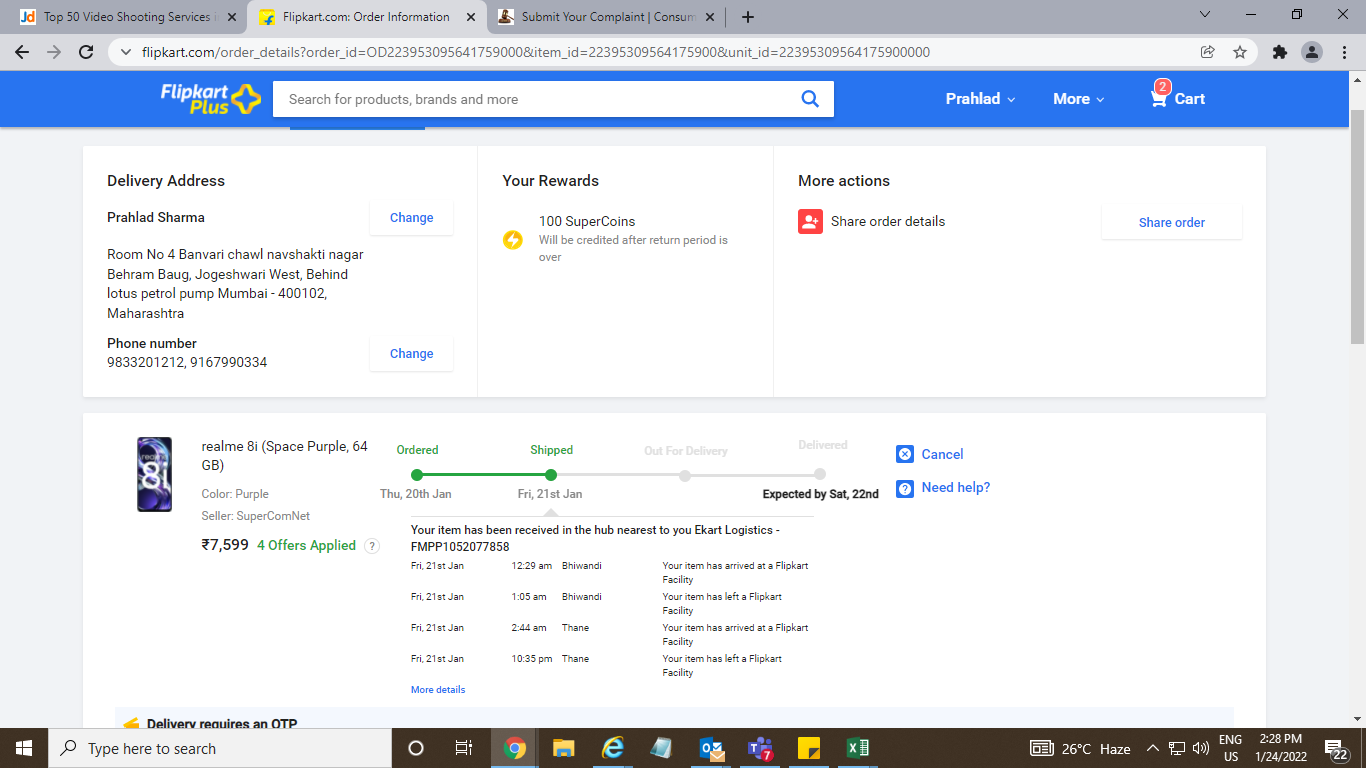Expand the Prahlad account dropdown
The width and height of the screenshot is (1366, 768).
[x=980, y=99]
